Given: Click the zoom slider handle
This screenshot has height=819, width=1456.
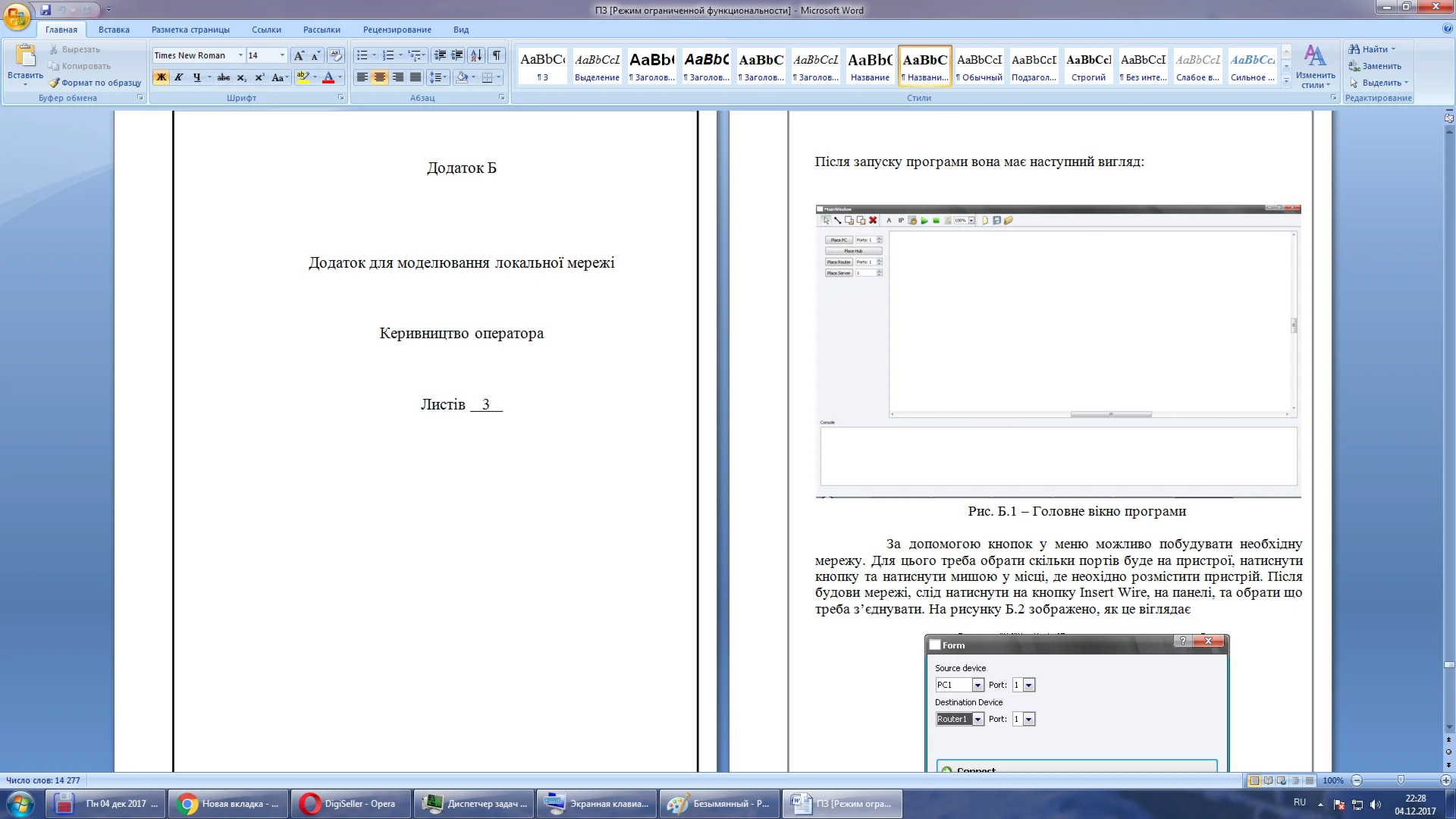Looking at the screenshot, I should tap(1401, 780).
